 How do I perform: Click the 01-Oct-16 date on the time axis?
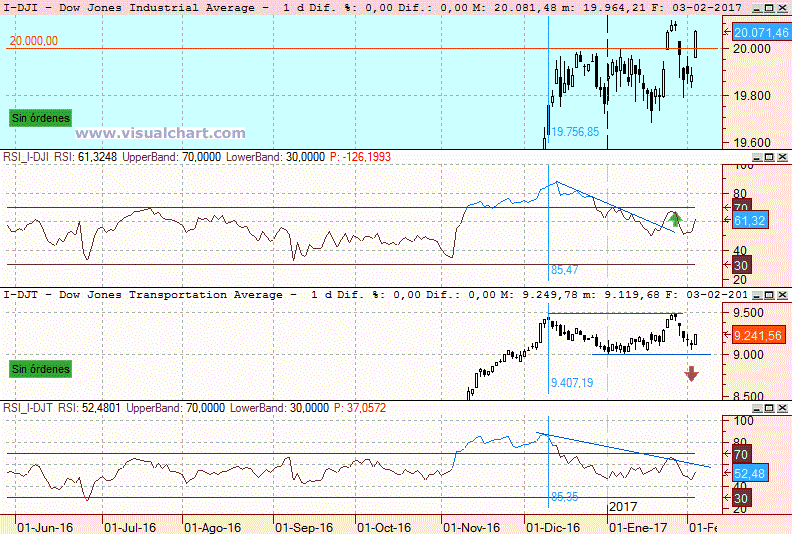click(384, 527)
